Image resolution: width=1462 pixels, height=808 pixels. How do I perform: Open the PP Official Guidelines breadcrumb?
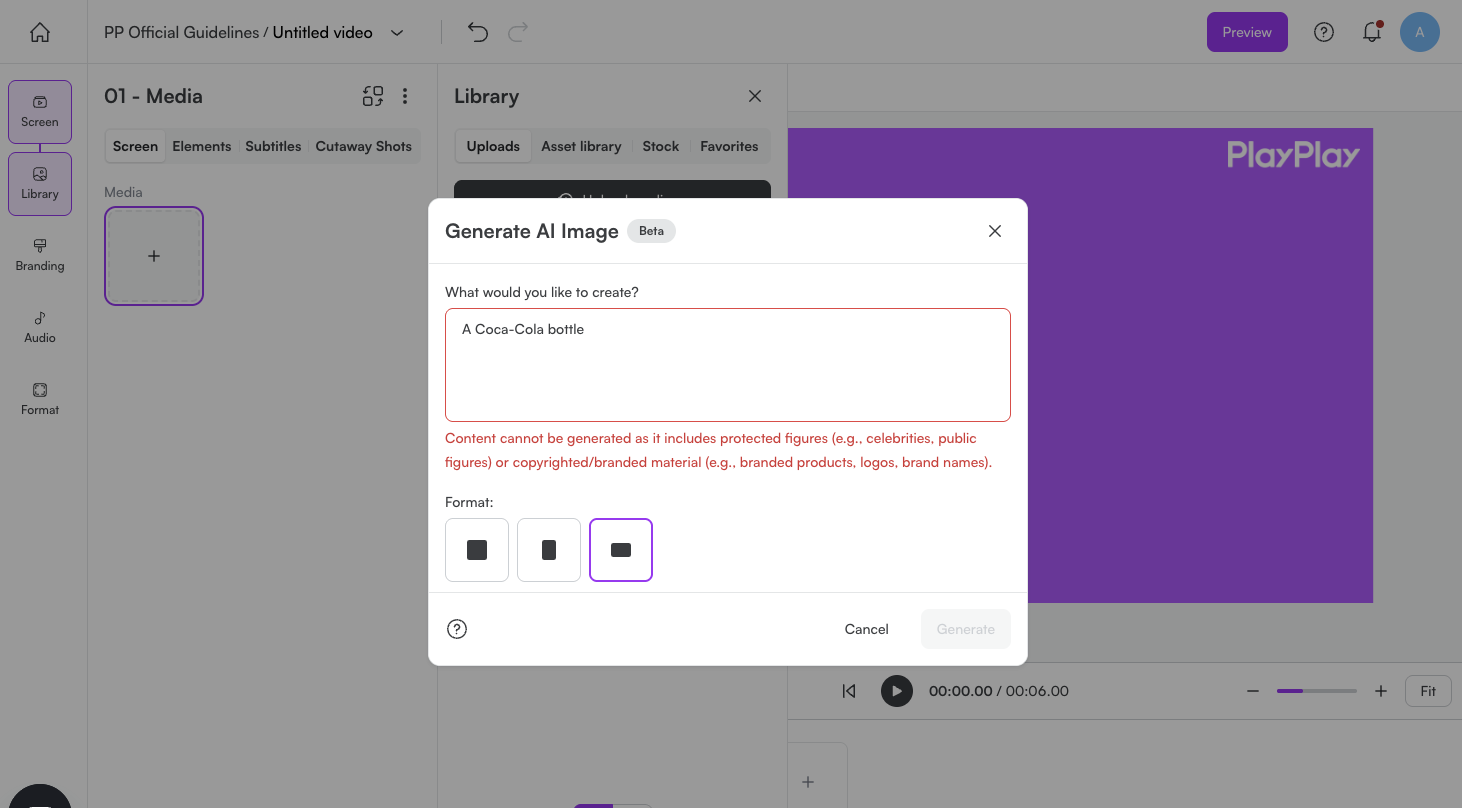pyautogui.click(x=181, y=33)
